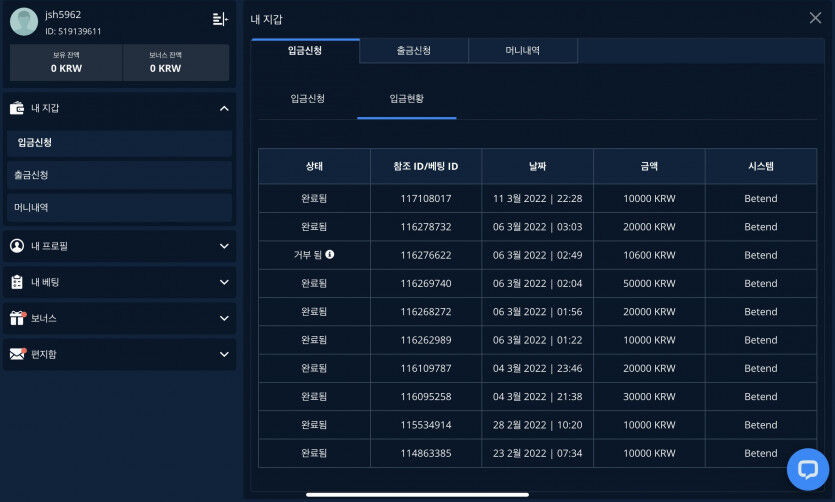Expand the 보너스 section chevron

click(224, 318)
